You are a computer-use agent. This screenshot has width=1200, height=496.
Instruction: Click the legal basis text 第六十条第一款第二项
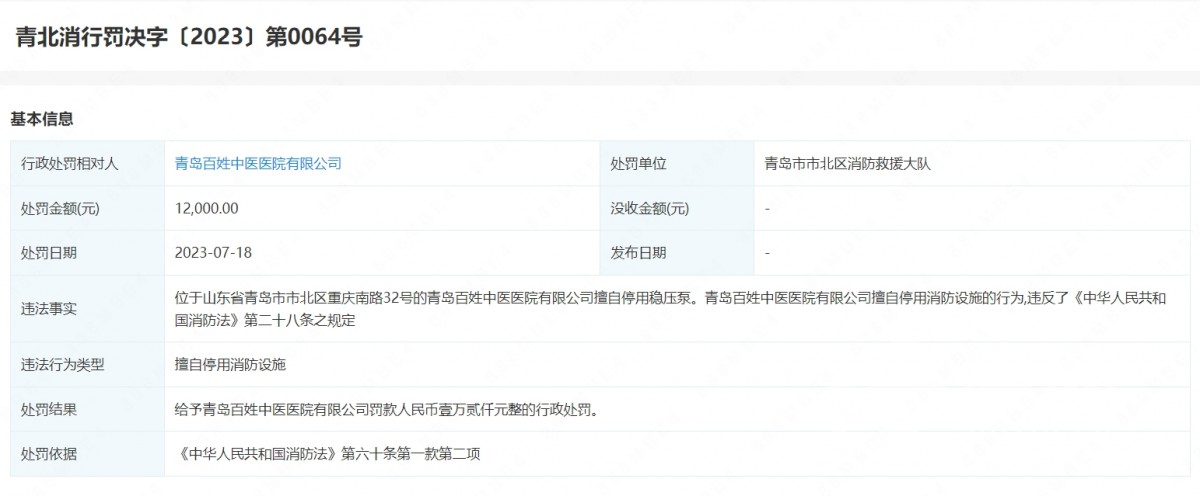tap(411, 454)
